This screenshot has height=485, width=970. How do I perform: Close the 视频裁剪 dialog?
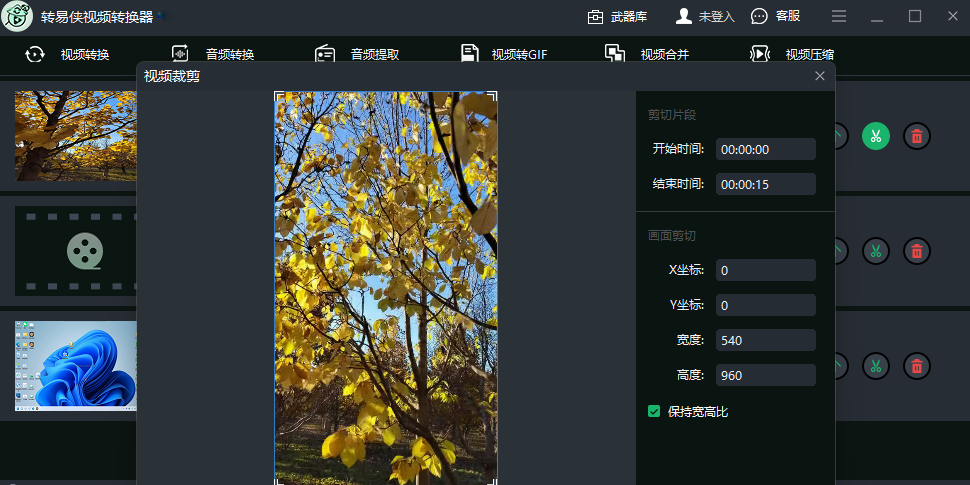coord(820,76)
